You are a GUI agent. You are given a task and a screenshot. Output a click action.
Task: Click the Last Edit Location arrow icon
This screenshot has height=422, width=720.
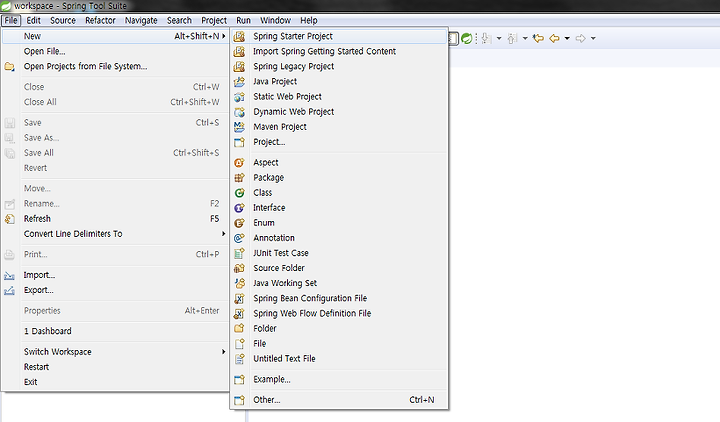click(538, 39)
